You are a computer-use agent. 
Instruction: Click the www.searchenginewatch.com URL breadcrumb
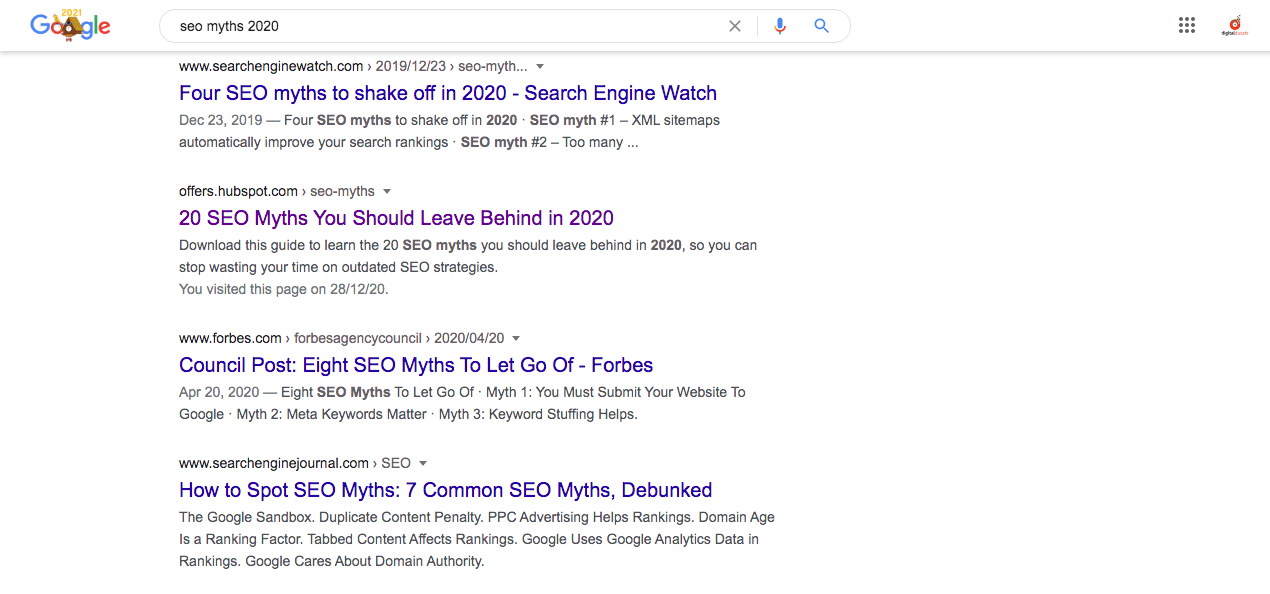353,66
